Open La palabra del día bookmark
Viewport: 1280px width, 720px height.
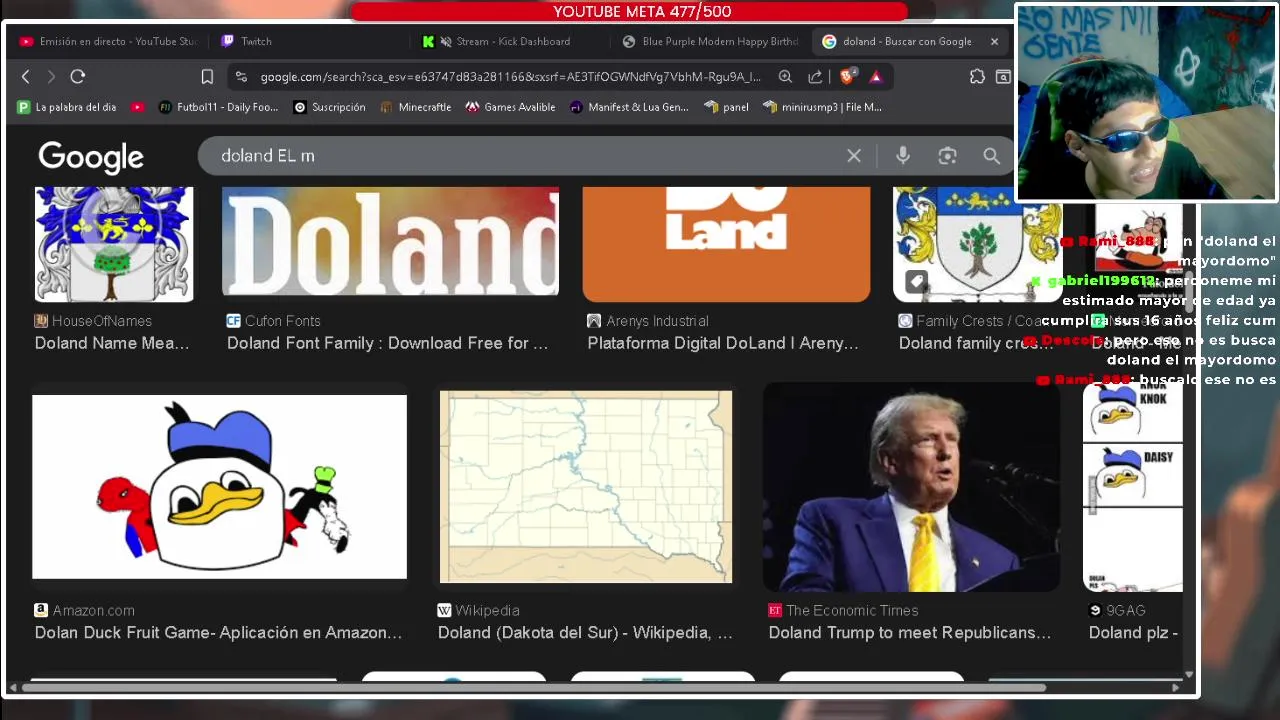tap(66, 107)
